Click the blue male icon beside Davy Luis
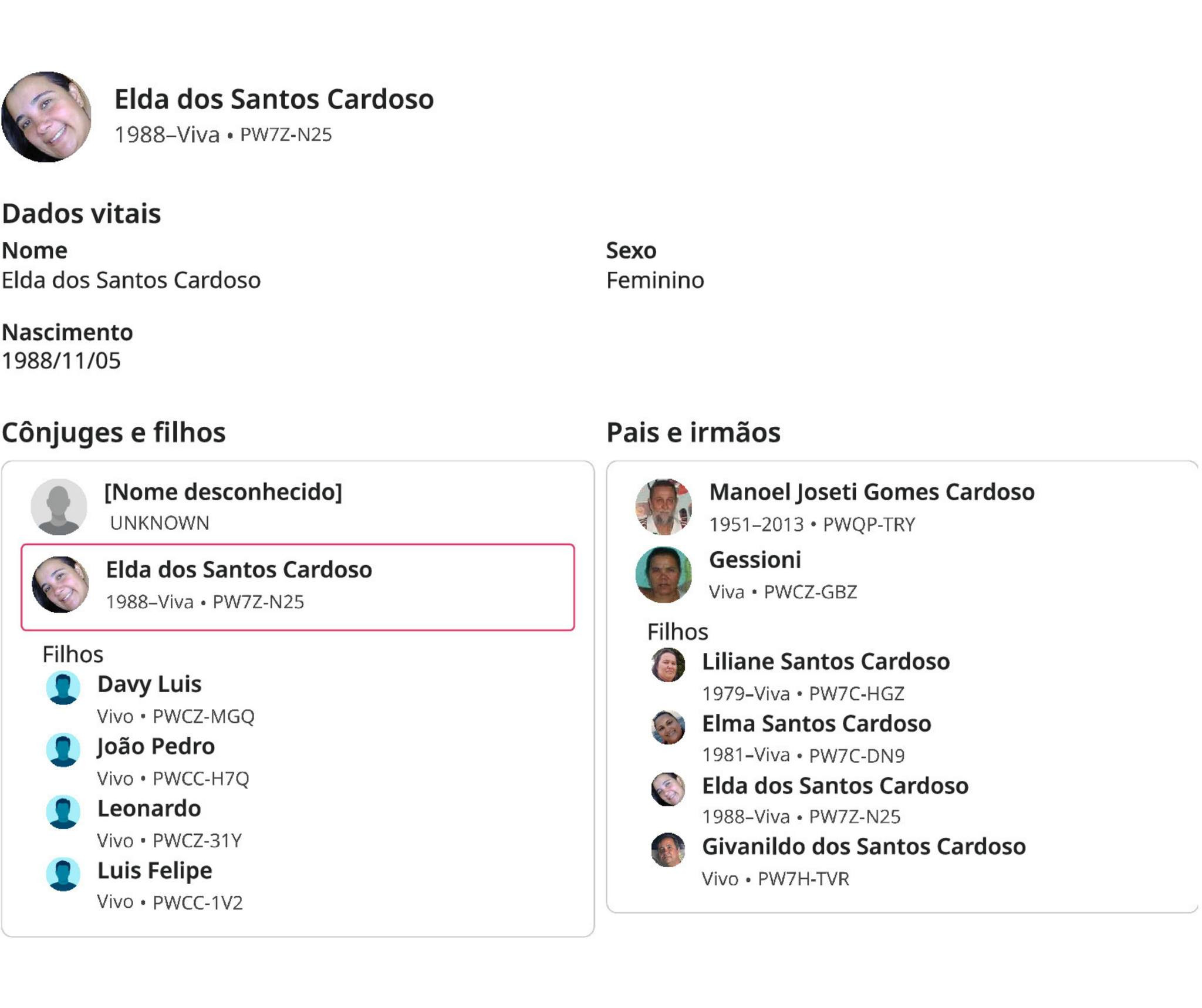This screenshot has height=1008, width=1202. 63,687
